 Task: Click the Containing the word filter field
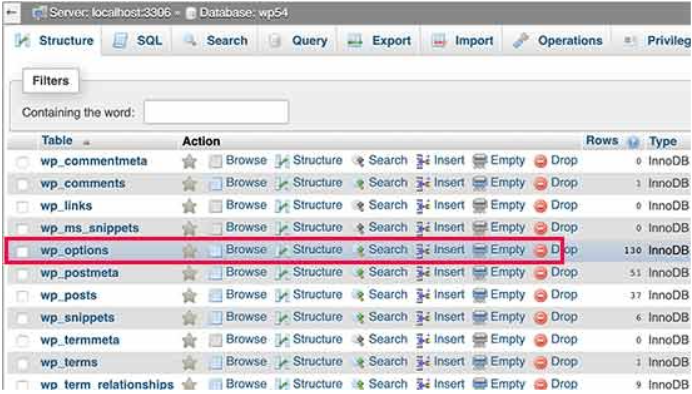tap(216, 112)
